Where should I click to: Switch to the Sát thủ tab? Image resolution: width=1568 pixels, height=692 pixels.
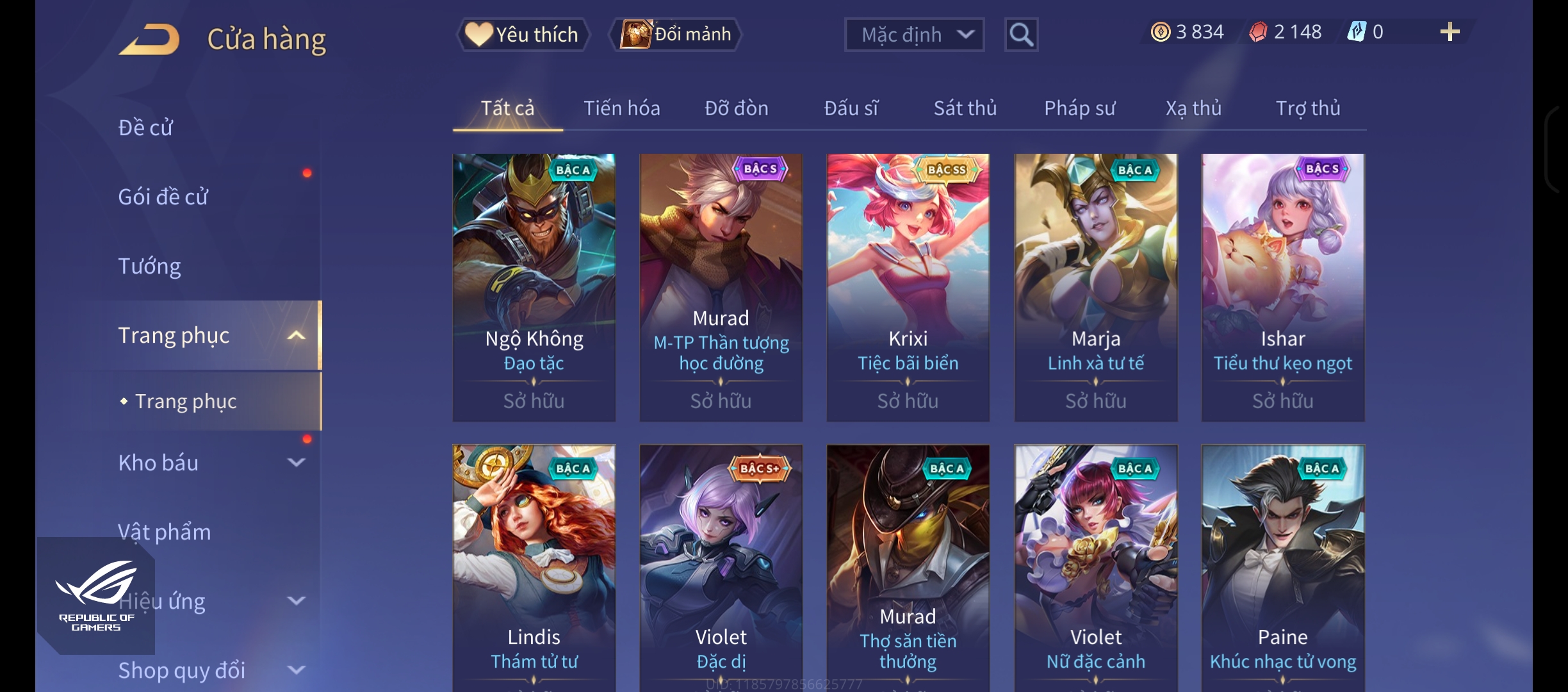[x=965, y=108]
